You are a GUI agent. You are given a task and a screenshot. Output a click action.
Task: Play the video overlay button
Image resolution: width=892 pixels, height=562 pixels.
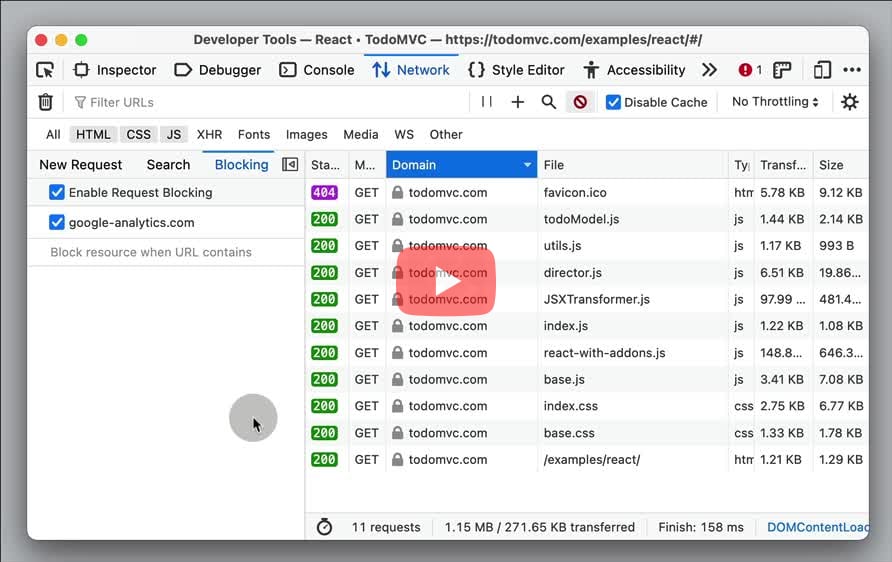(445, 282)
